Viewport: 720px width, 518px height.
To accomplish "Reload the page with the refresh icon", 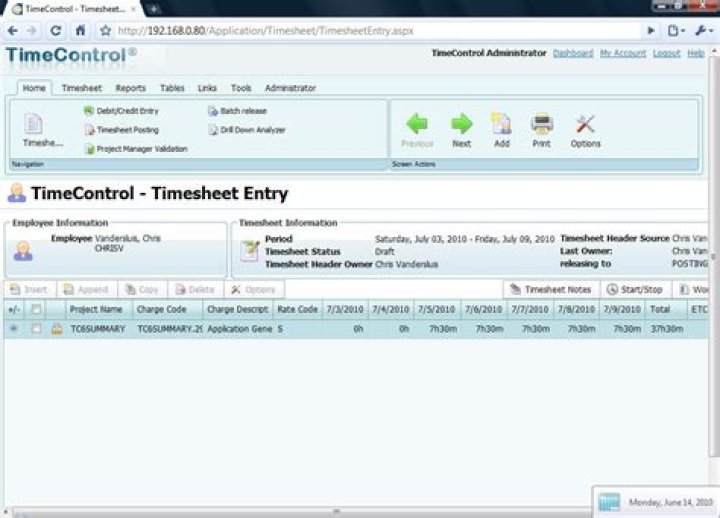I will [x=56, y=31].
